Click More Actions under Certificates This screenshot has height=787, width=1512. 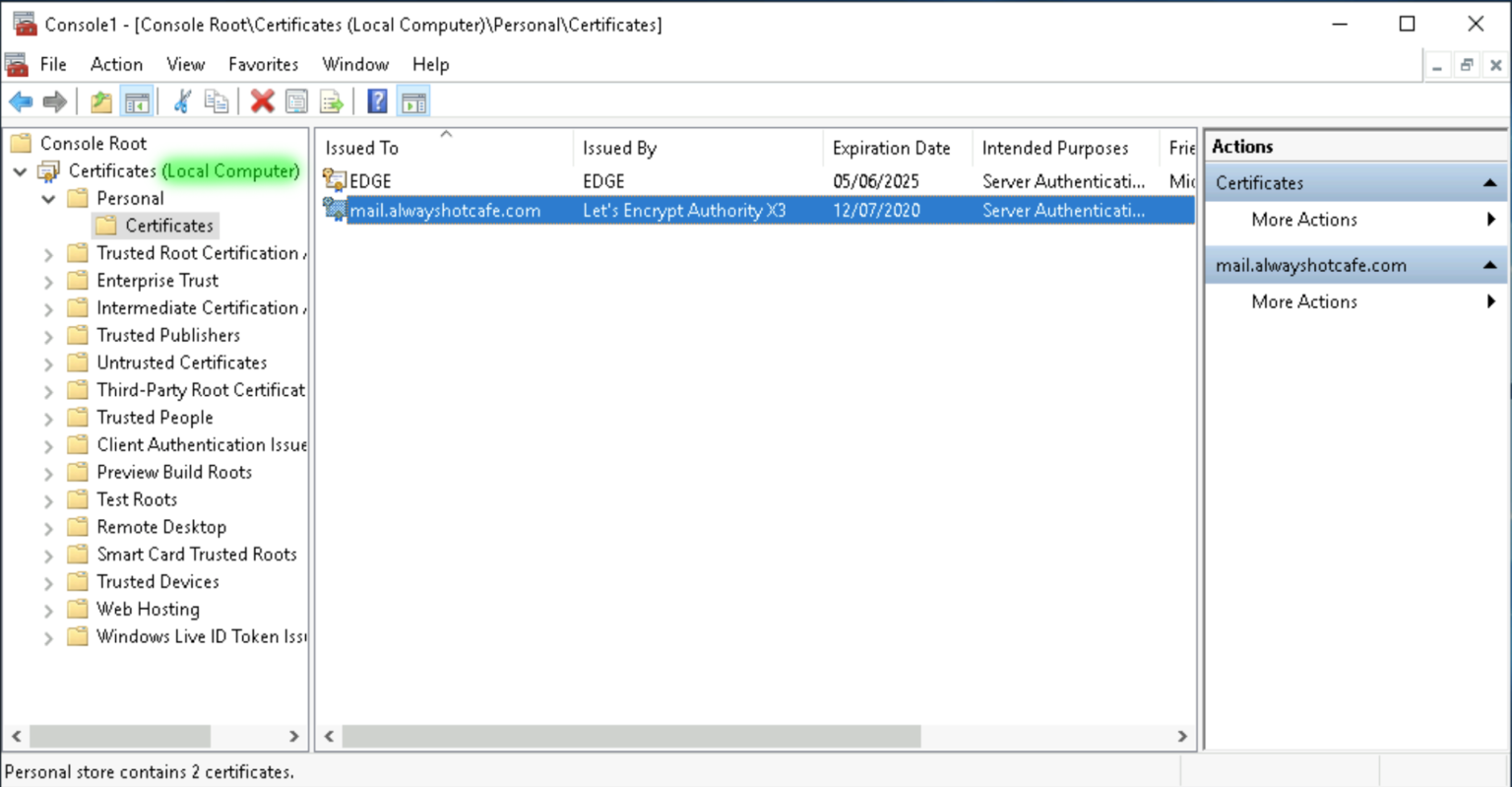(x=1303, y=220)
